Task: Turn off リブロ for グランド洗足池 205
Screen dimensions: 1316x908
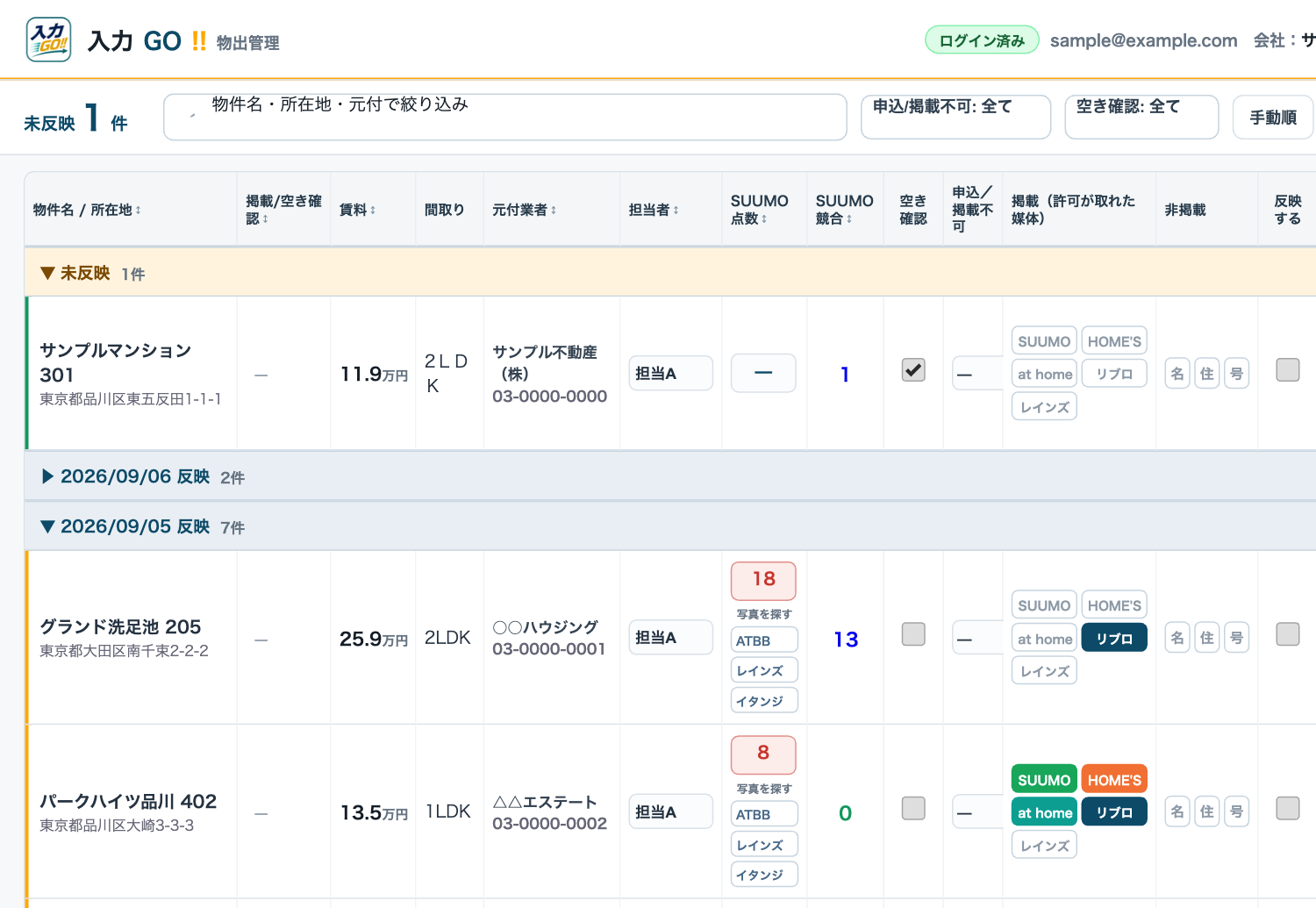Action: (1114, 639)
